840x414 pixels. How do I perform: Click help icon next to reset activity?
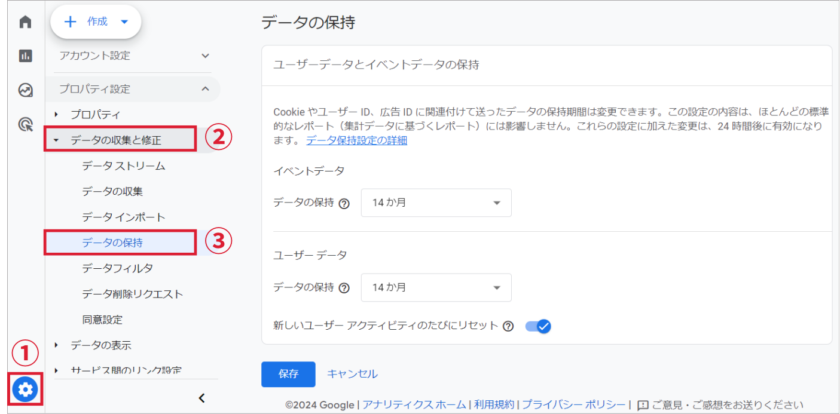click(x=508, y=326)
